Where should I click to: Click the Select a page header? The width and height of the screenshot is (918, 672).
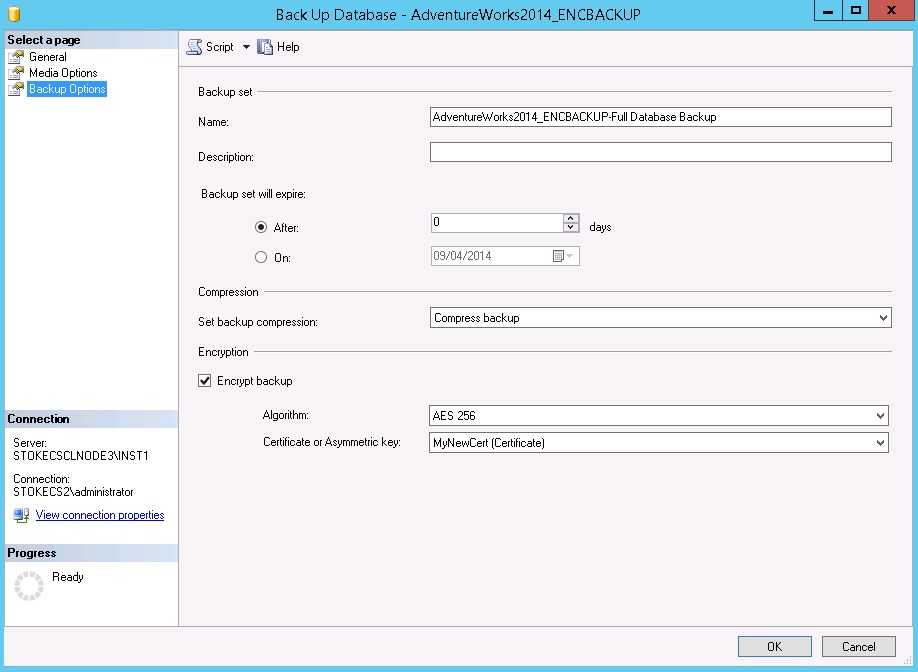click(91, 40)
